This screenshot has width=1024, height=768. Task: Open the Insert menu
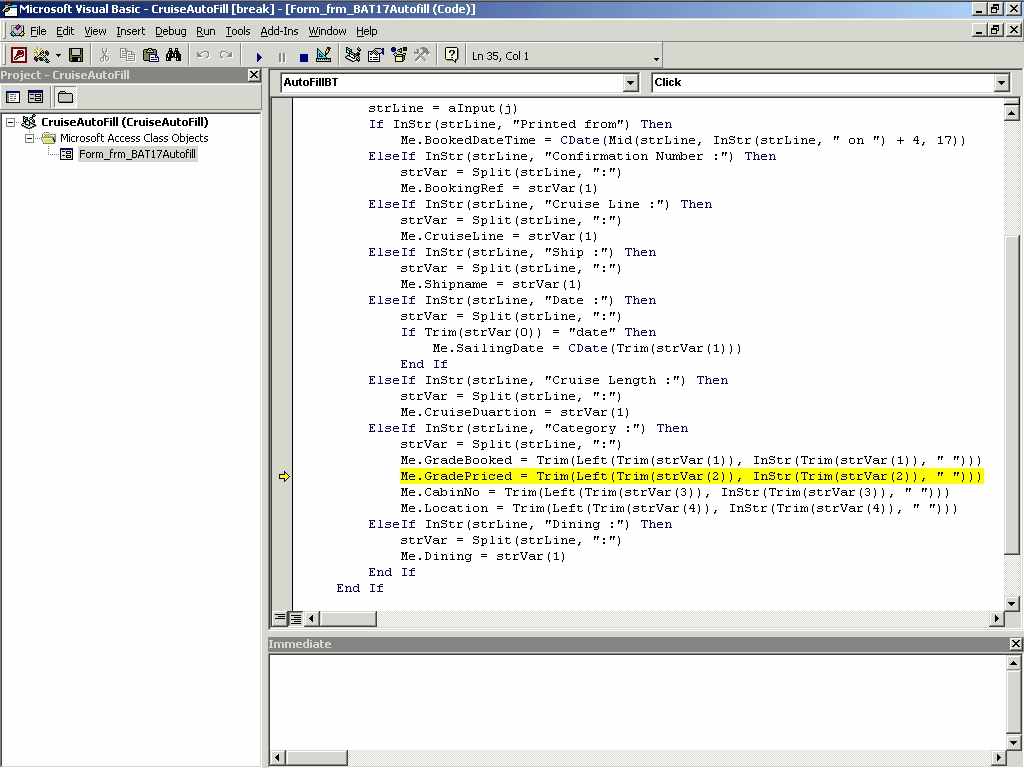[131, 31]
